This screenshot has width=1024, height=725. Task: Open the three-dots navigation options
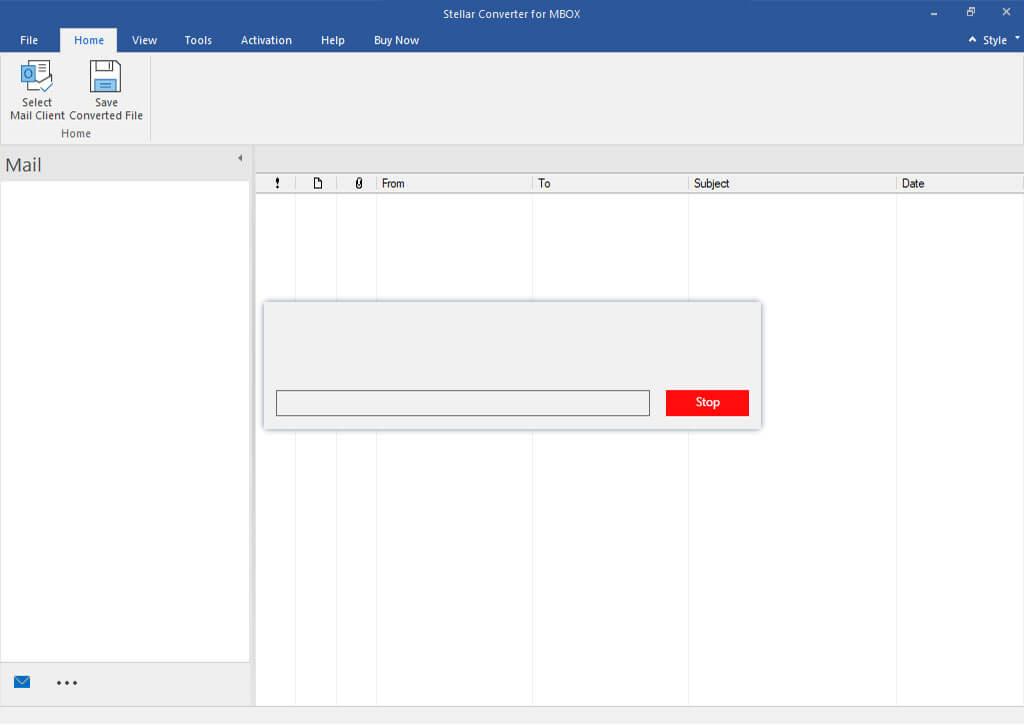[67, 683]
